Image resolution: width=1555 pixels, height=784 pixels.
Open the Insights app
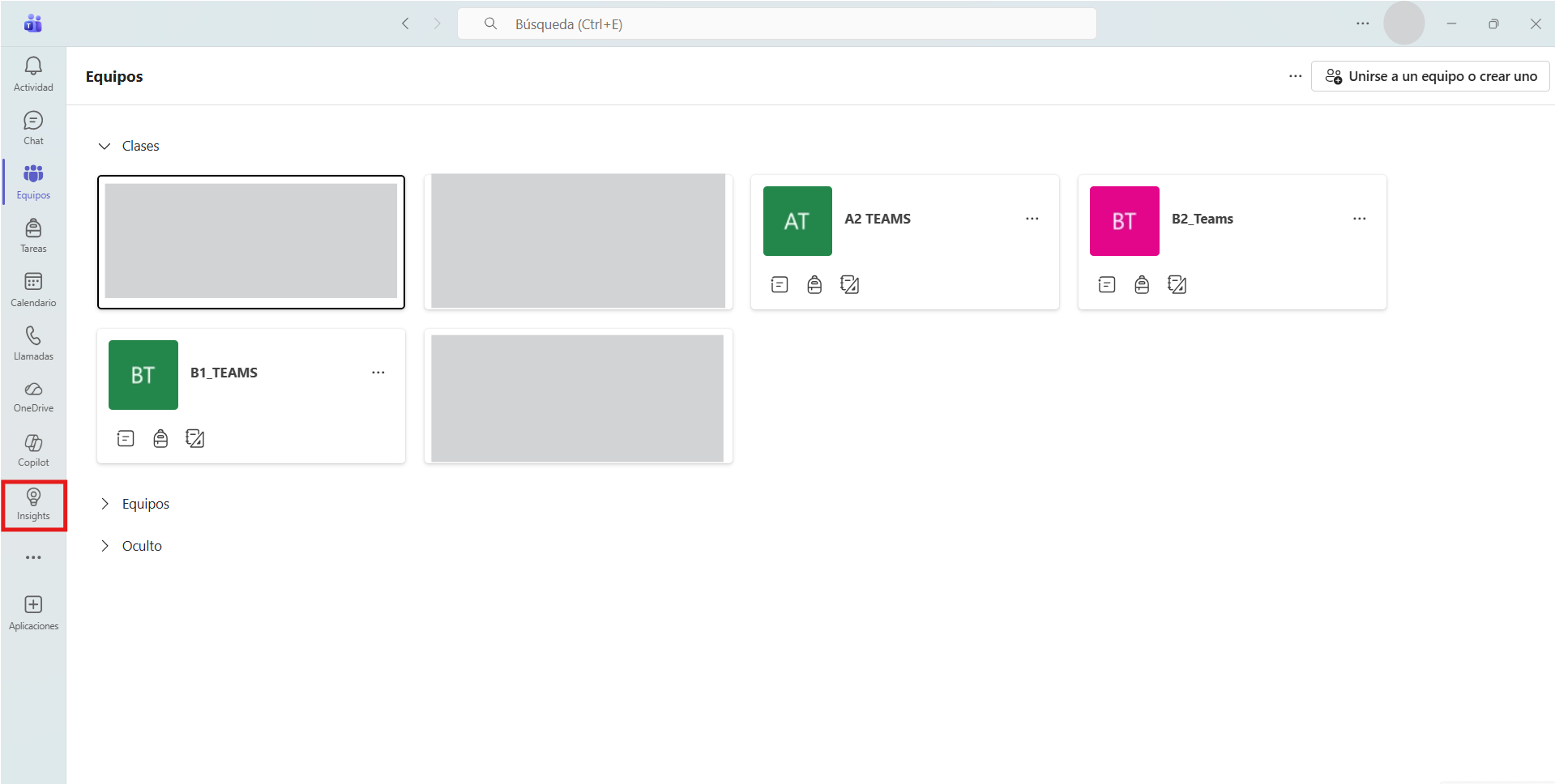(33, 505)
